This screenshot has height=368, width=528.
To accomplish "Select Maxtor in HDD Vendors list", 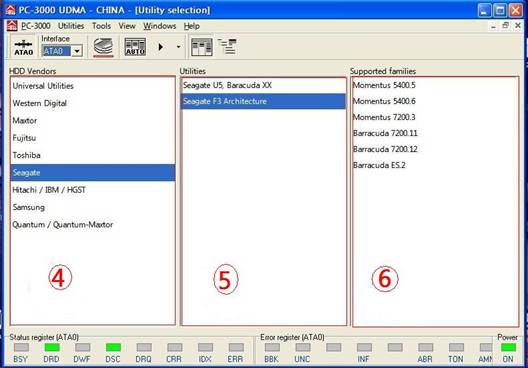I will (x=93, y=121).
